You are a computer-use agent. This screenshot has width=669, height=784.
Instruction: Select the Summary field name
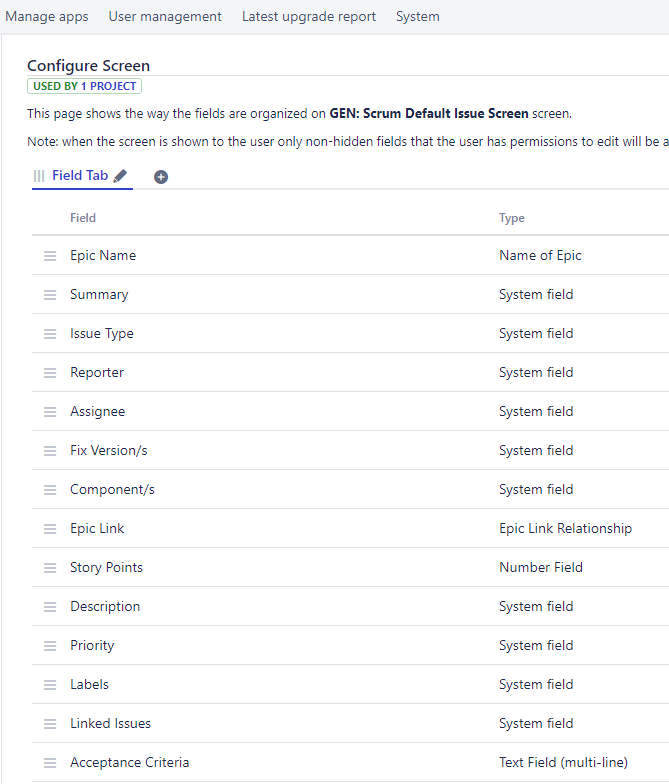point(99,294)
